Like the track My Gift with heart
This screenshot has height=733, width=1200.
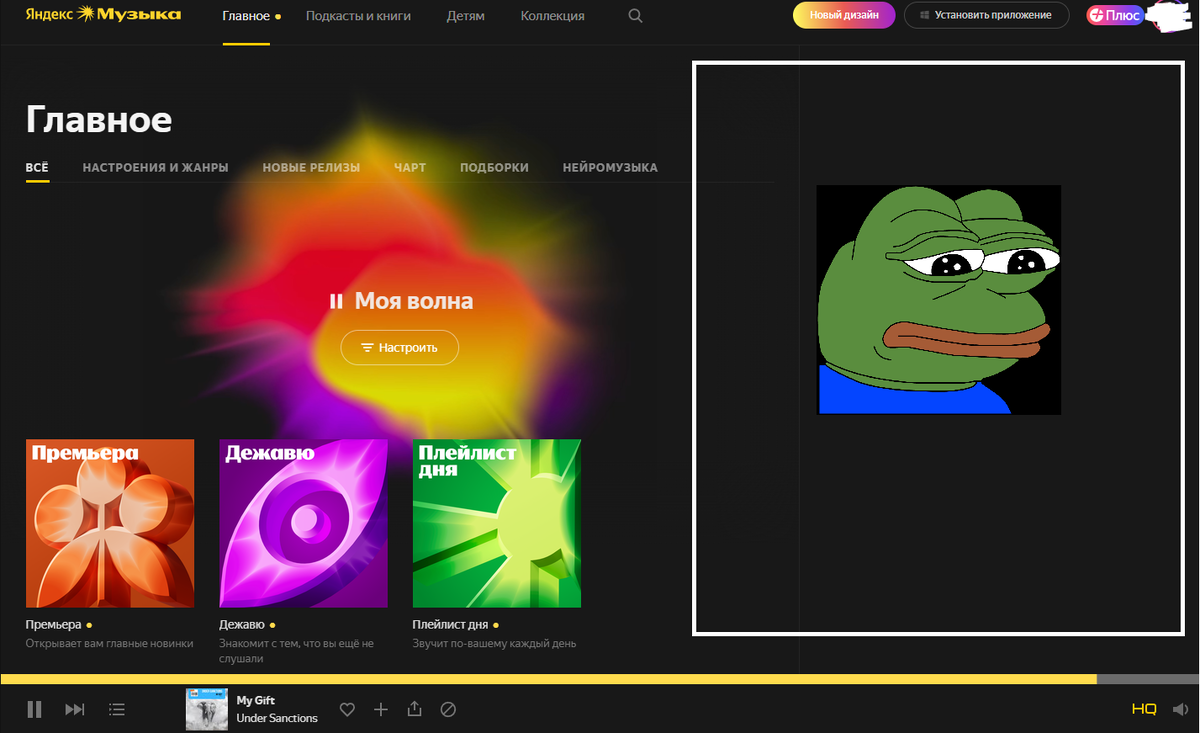347,709
